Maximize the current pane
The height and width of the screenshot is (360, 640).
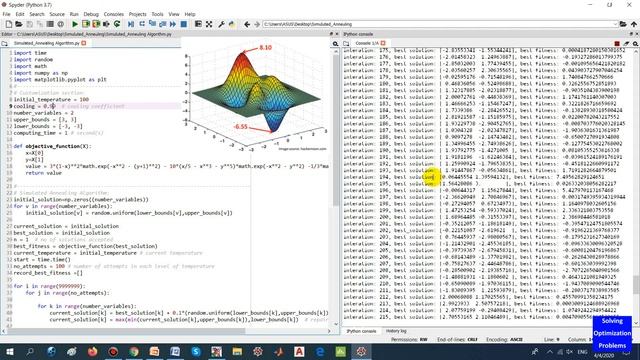coord(198,24)
